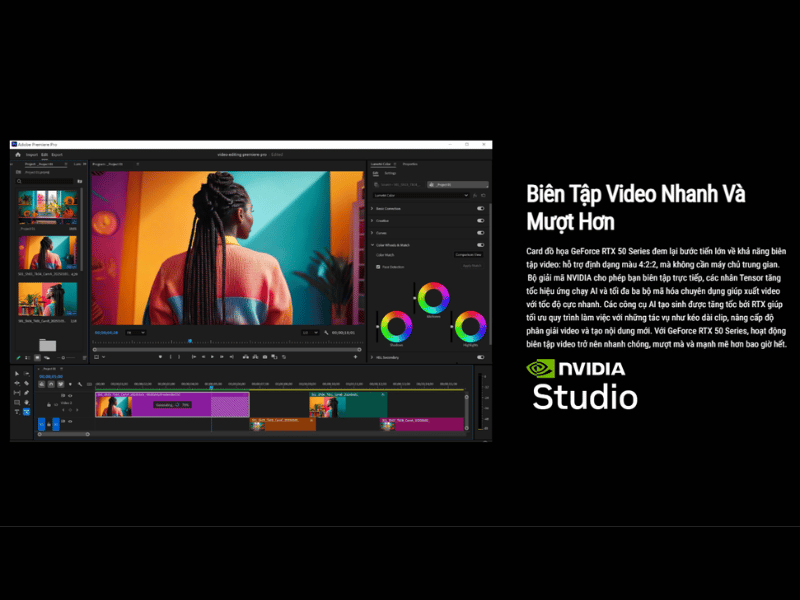The width and height of the screenshot is (800, 600).
Task: Switch Project panel to freeform view
Action: pyautogui.click(x=47, y=358)
